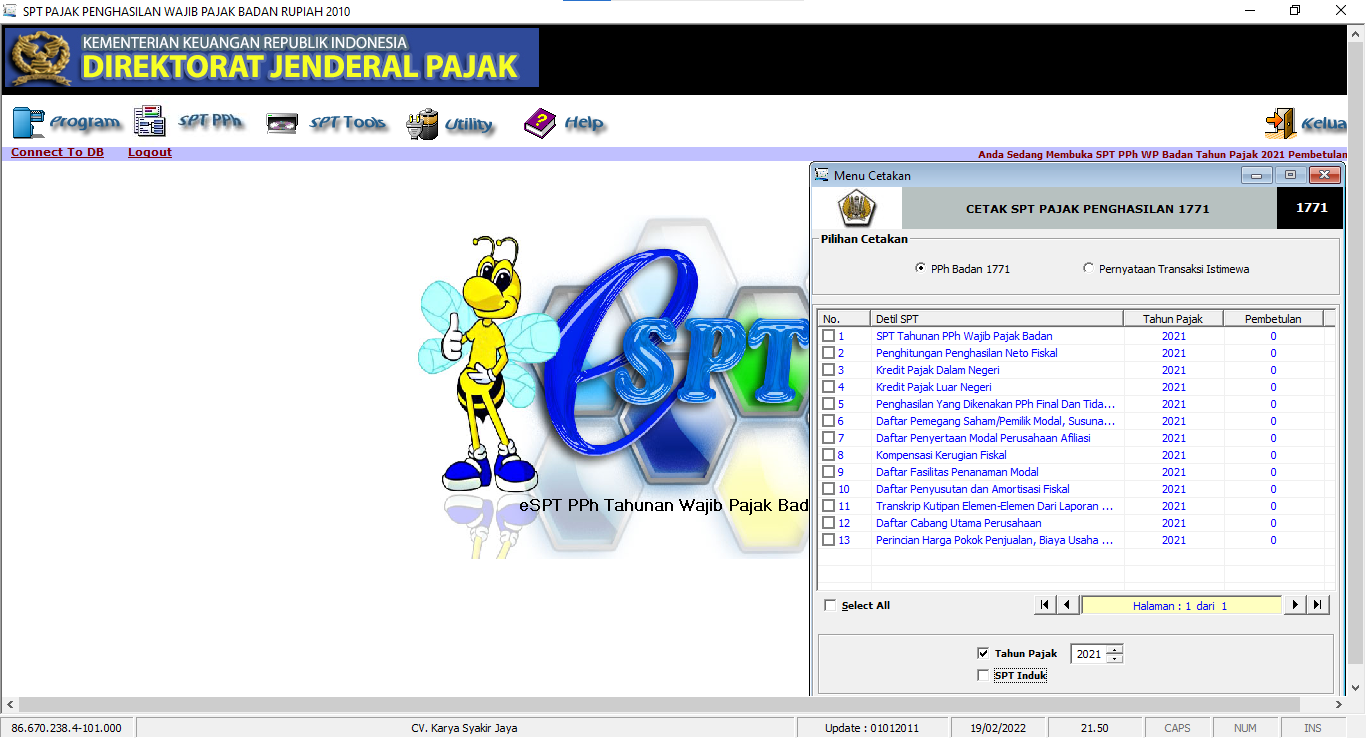Click the Pembetulan column header
This screenshot has height=738, width=1366.
[1273, 319]
